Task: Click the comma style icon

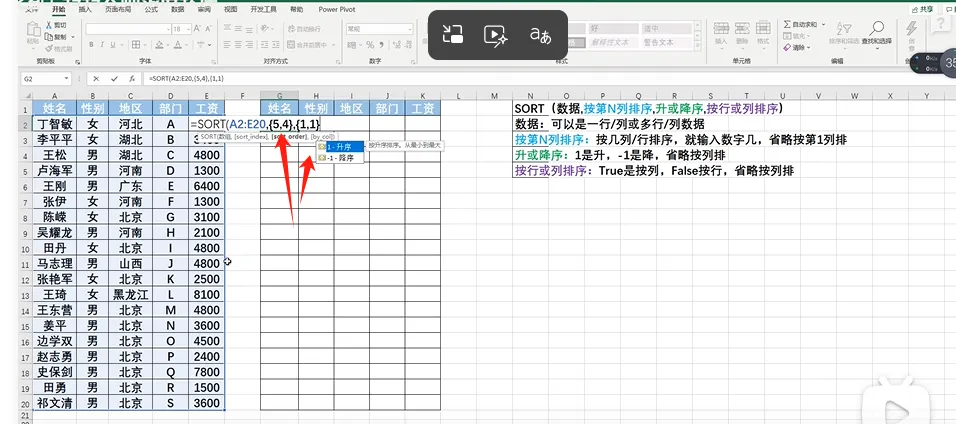Action: tap(382, 45)
